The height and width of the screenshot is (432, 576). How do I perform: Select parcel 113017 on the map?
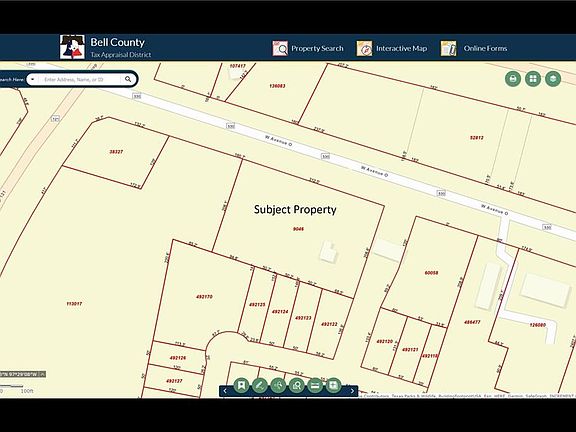[74, 304]
